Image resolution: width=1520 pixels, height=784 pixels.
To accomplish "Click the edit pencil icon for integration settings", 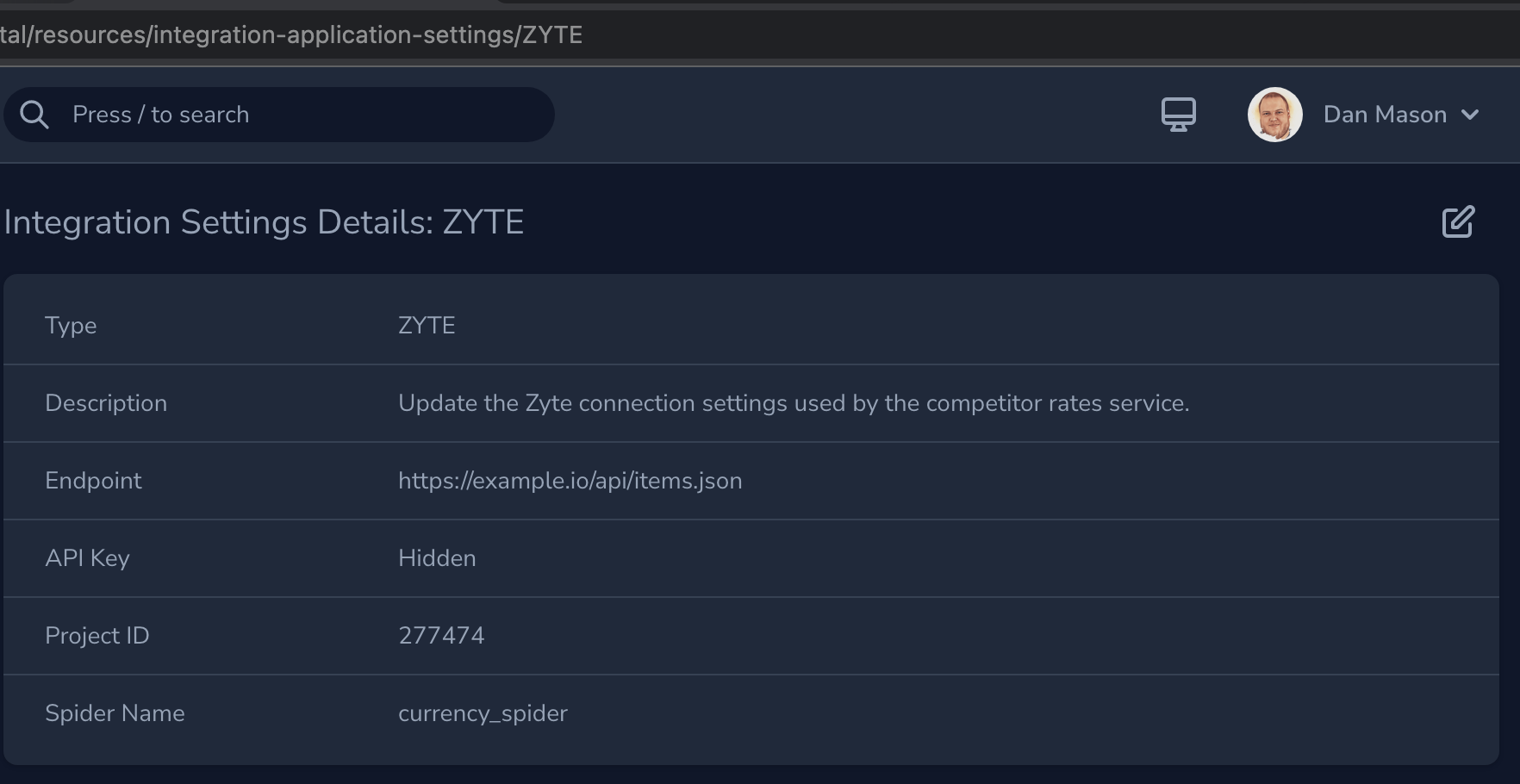I will click(1456, 222).
